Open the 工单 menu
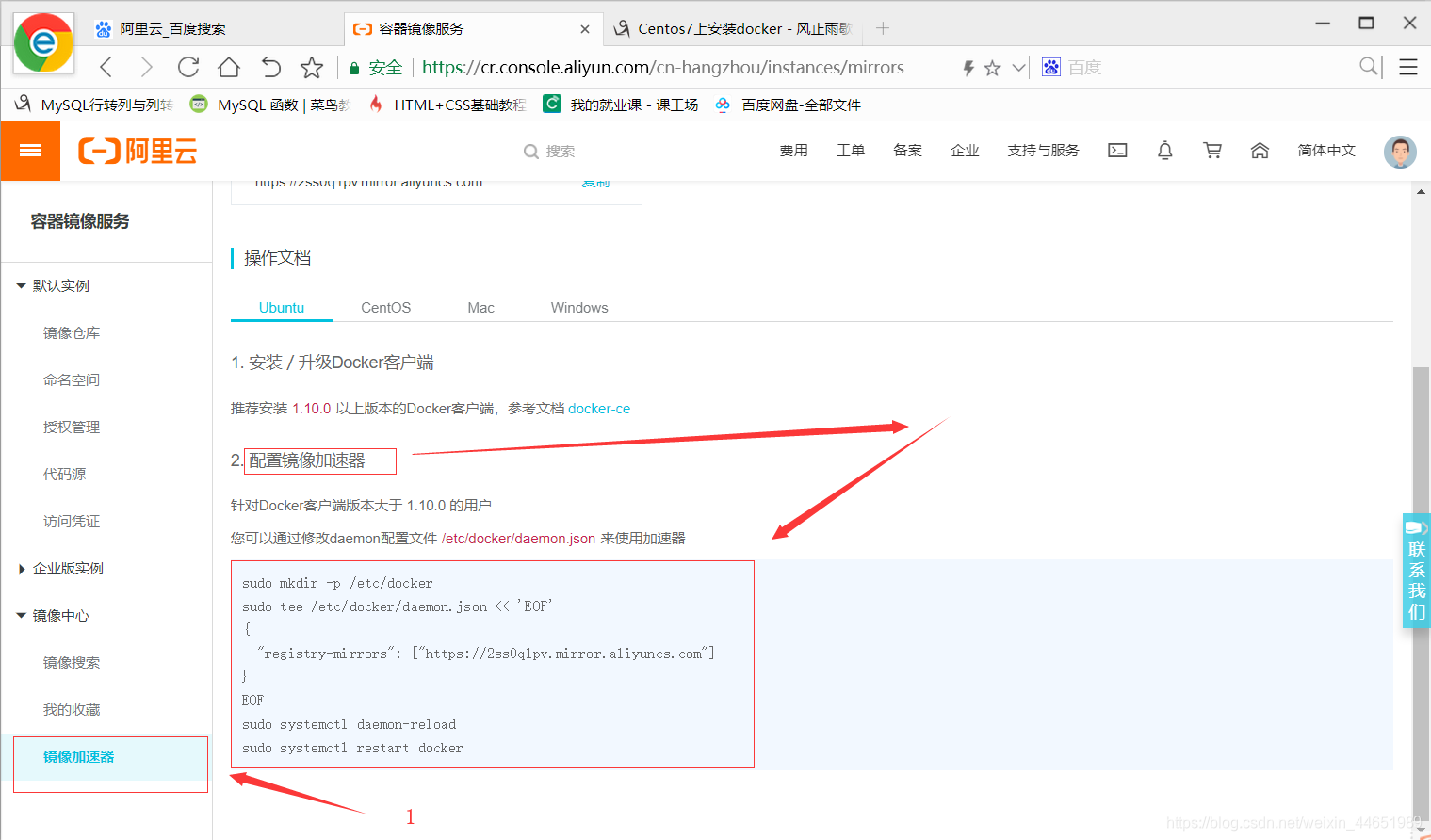 tap(851, 151)
